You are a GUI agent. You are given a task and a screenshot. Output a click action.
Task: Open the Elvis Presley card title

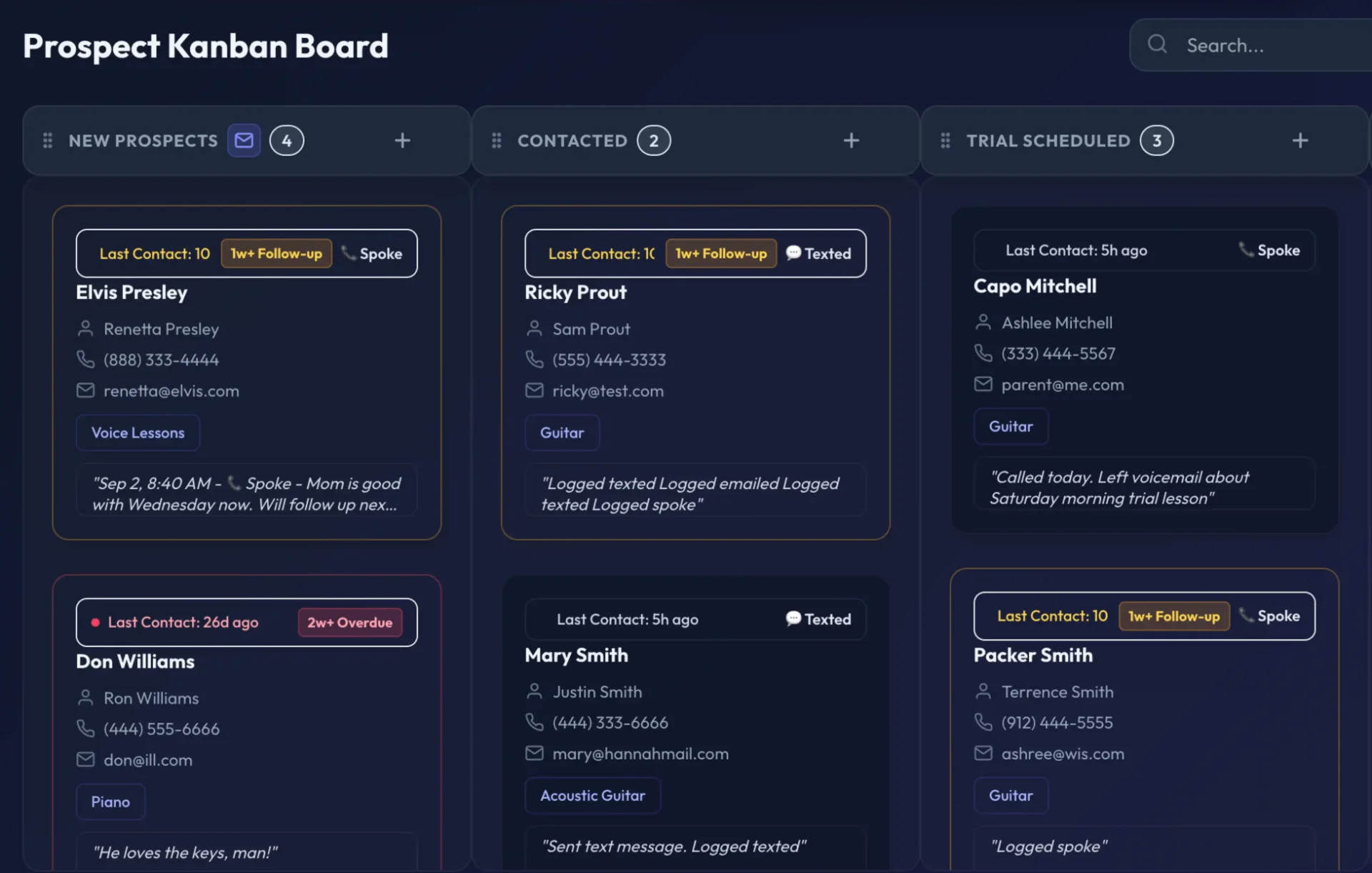131,292
